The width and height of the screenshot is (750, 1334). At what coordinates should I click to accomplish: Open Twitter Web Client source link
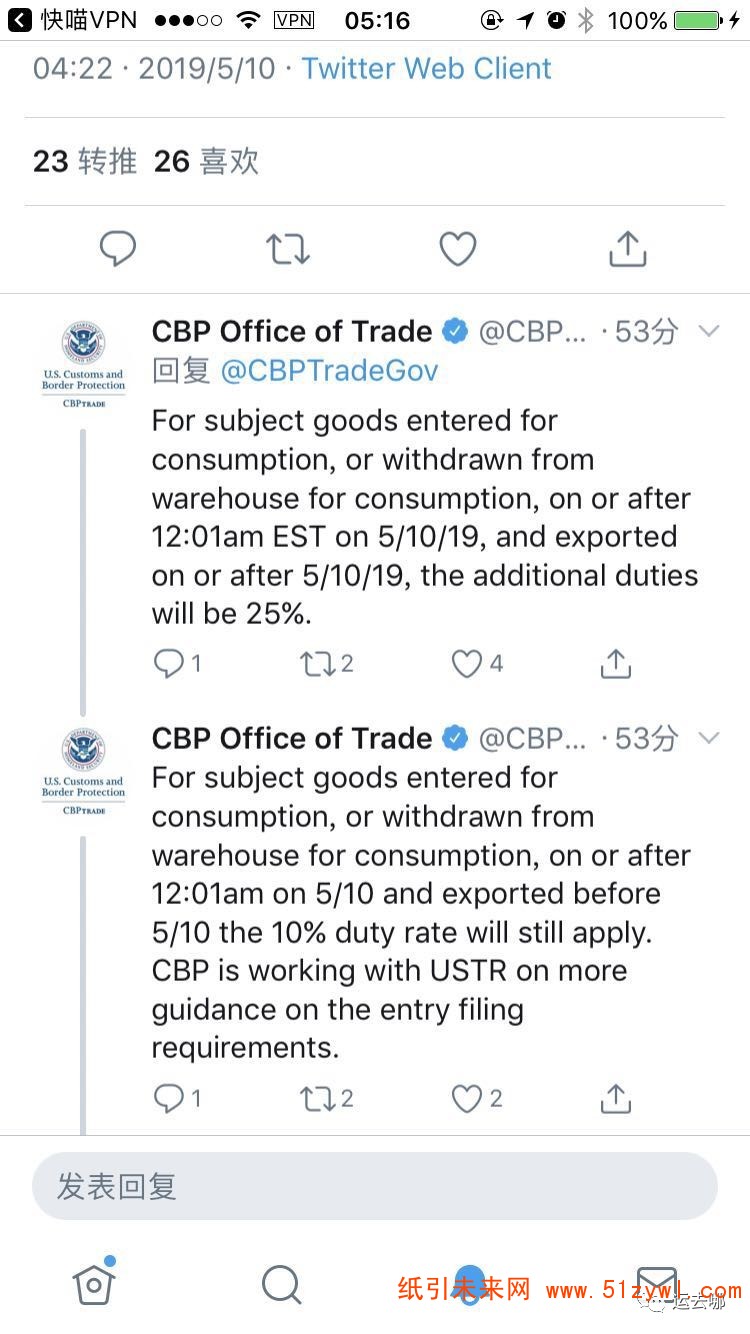pyautogui.click(x=427, y=69)
